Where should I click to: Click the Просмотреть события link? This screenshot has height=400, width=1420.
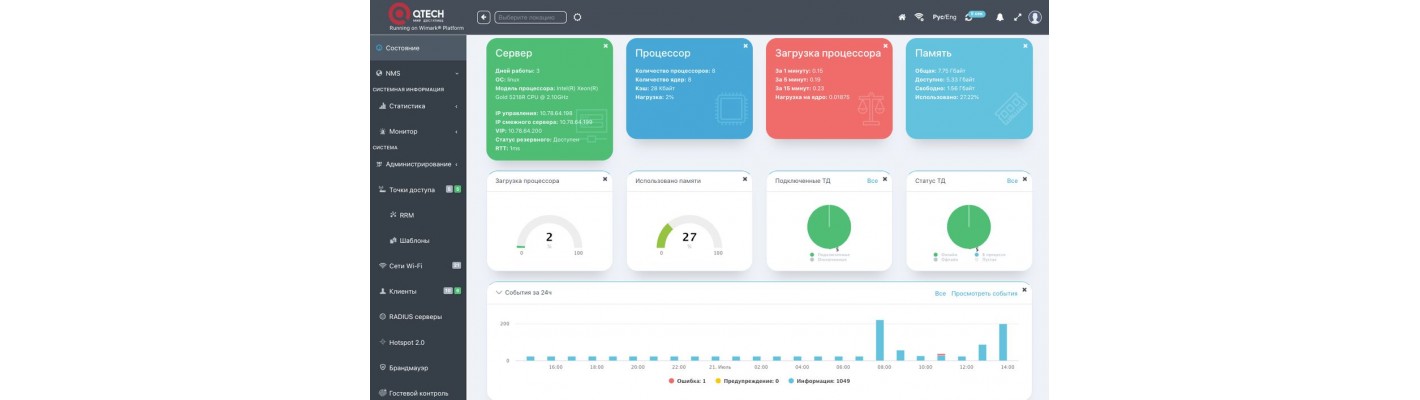[984, 294]
